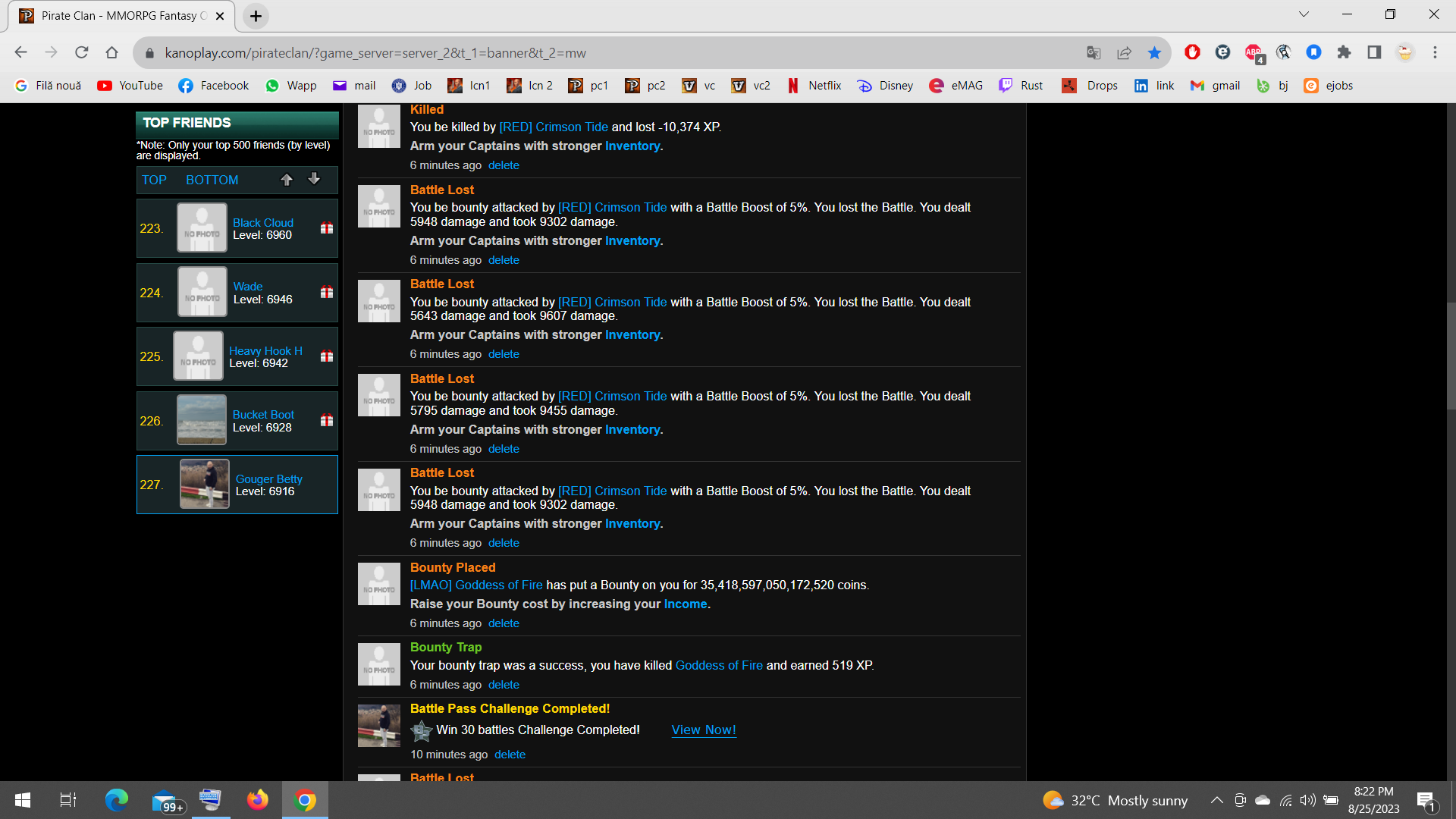Image resolution: width=1456 pixels, height=819 pixels.
Task: Open Chrome three-dot menu
Action: pos(1435,52)
